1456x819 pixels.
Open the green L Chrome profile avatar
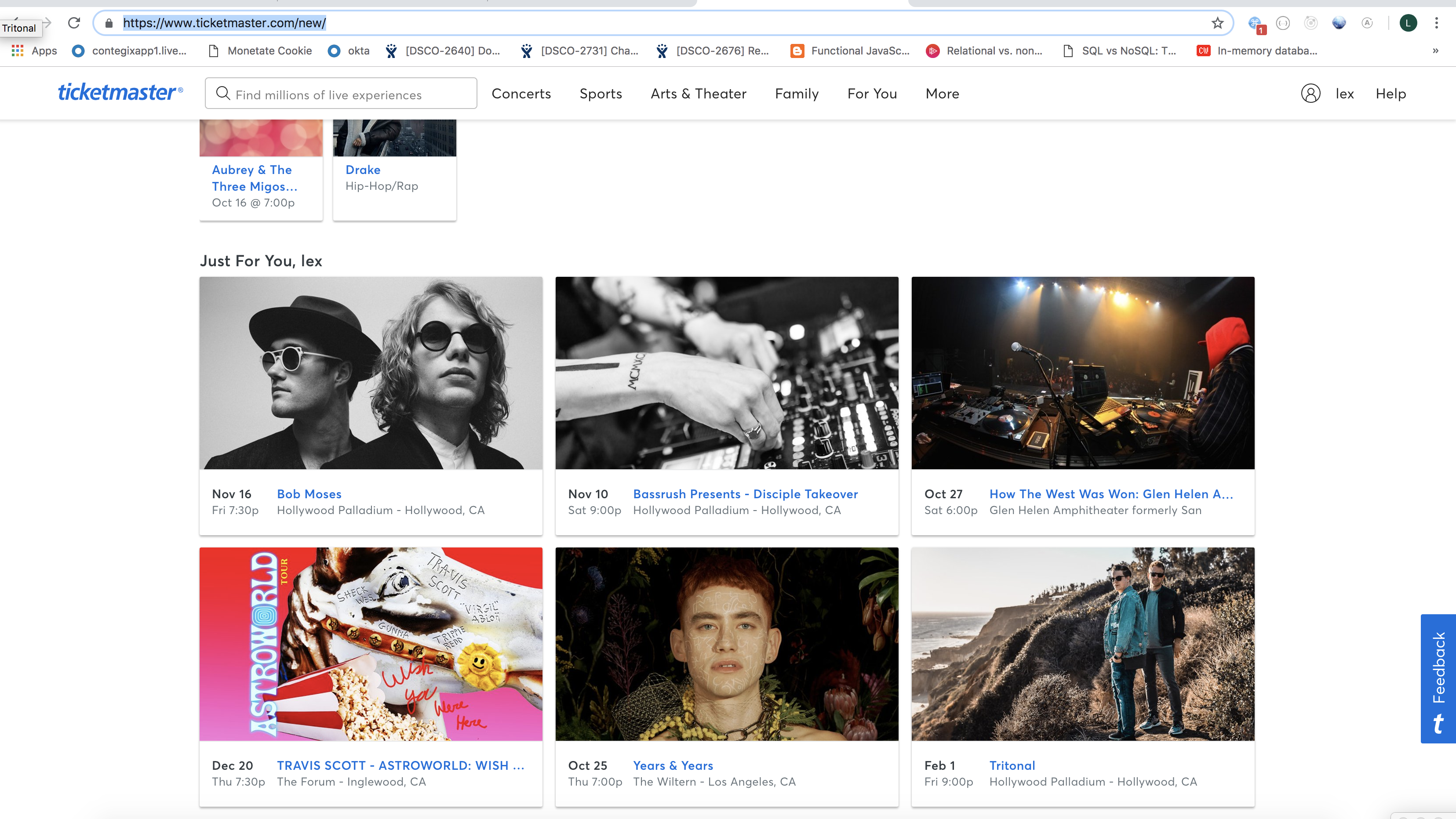pyautogui.click(x=1408, y=23)
